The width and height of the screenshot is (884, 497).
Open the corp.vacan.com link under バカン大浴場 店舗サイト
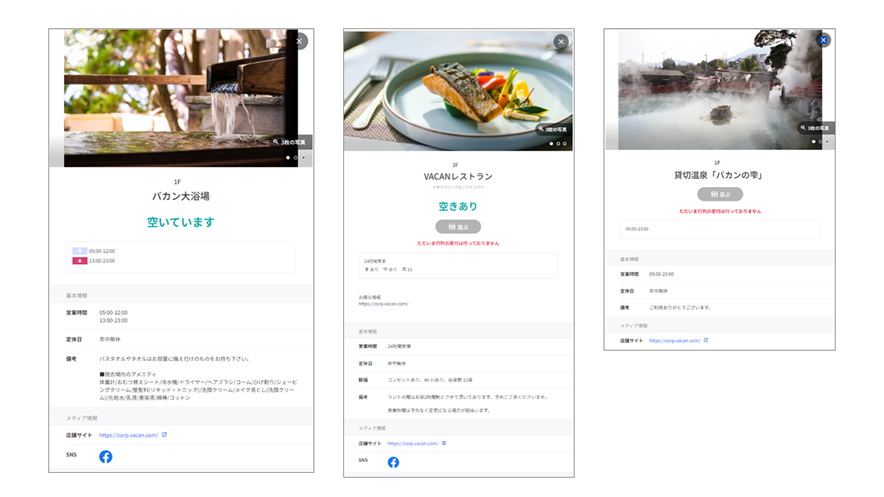pyautogui.click(x=128, y=435)
